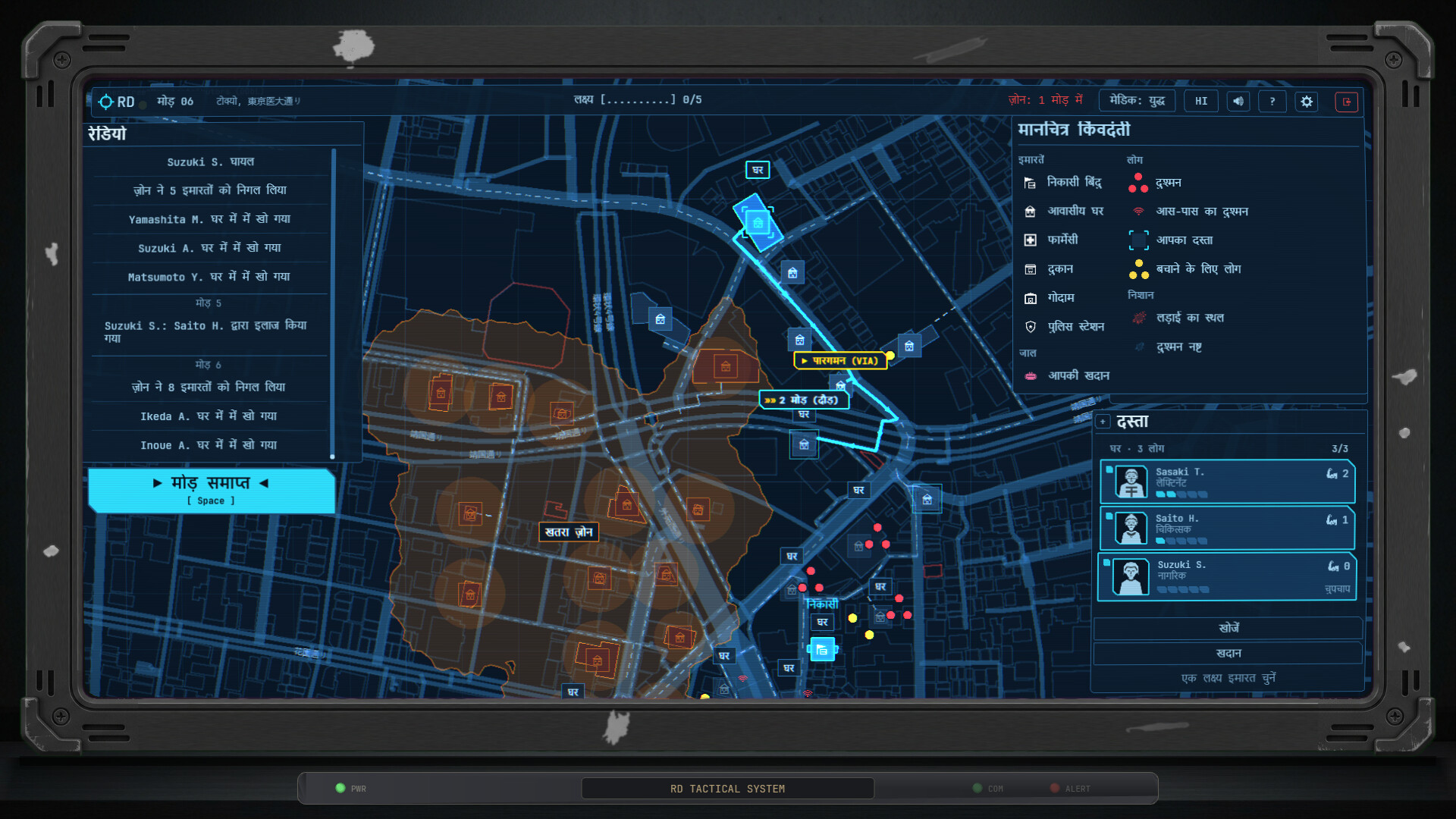Click the red exit door icon
Viewport: 1456px width, 819px height.
pos(1347,101)
